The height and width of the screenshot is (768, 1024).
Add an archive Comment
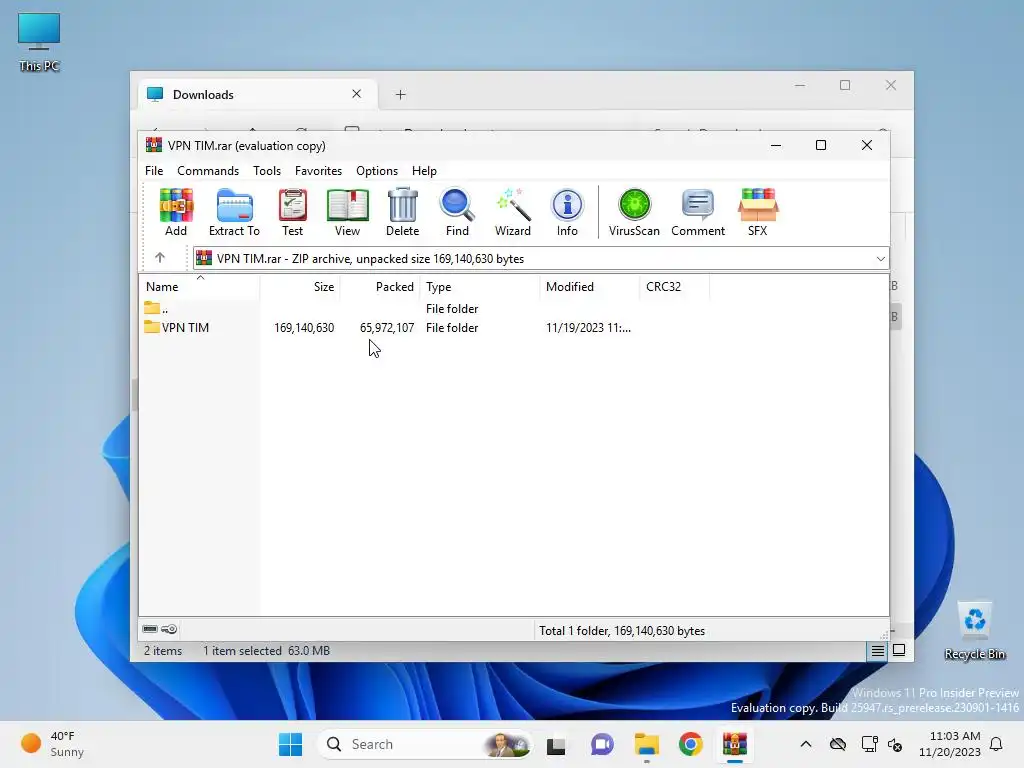[697, 212]
